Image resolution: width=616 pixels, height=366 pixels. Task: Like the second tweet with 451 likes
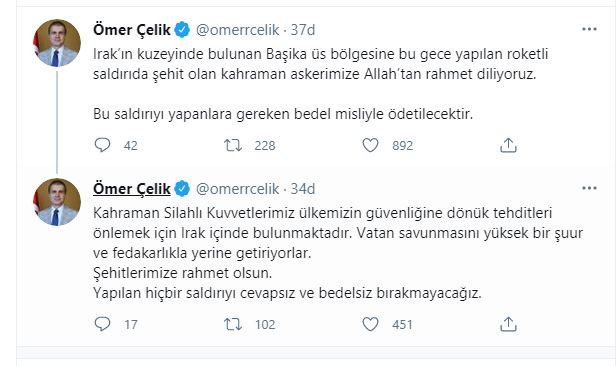[x=370, y=324]
